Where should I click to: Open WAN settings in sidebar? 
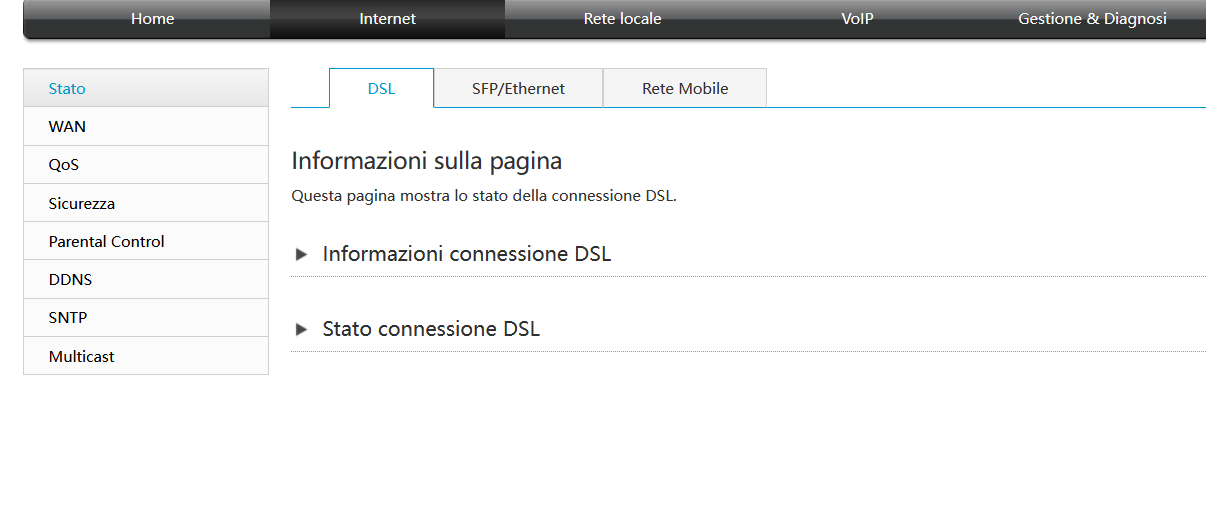coord(146,126)
